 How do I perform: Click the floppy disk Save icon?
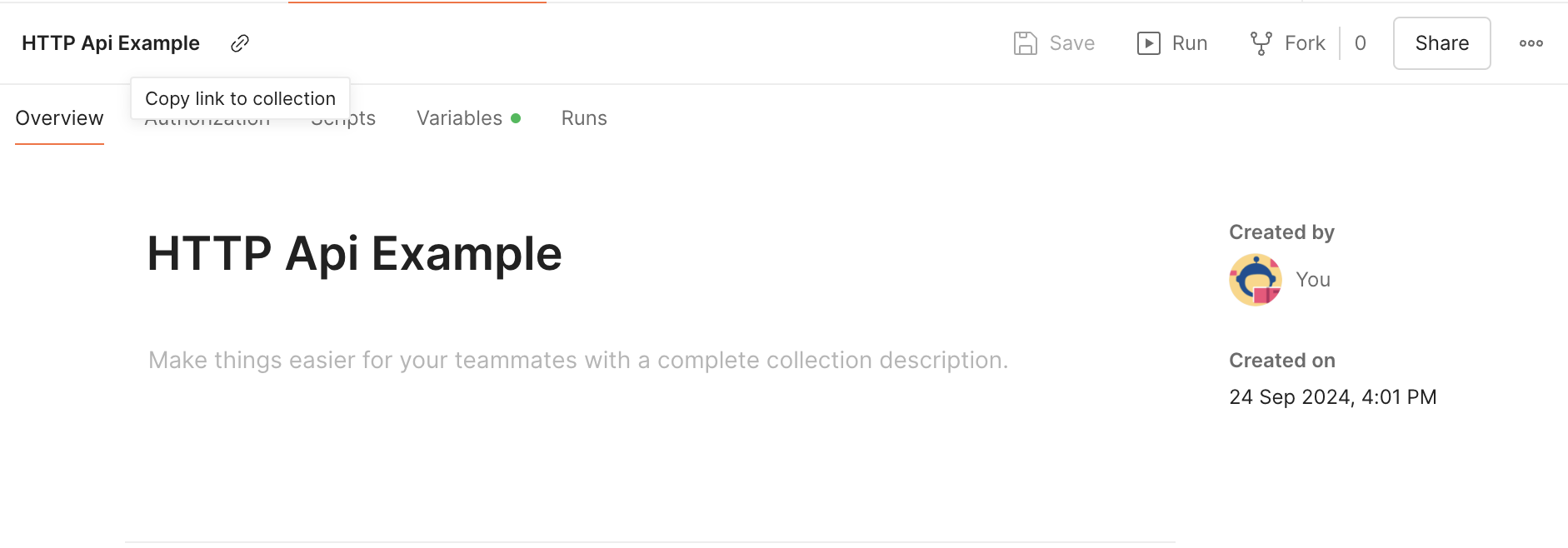tap(1025, 43)
